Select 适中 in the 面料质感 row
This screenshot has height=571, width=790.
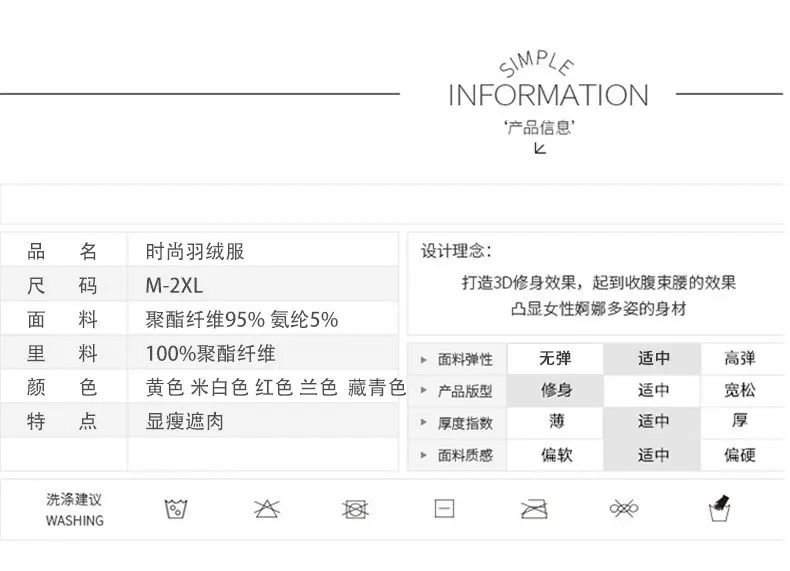(653, 455)
